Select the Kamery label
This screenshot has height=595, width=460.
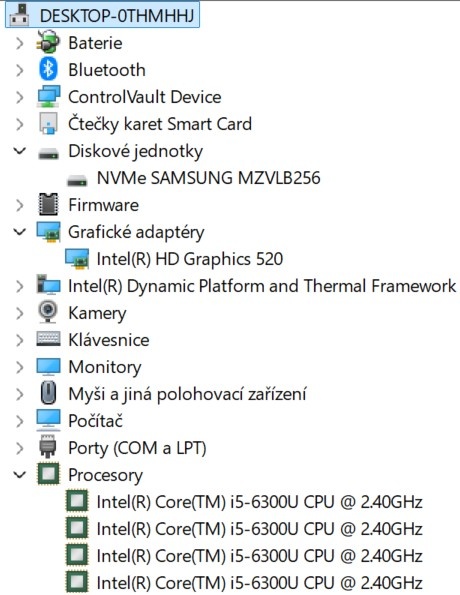tap(97, 313)
